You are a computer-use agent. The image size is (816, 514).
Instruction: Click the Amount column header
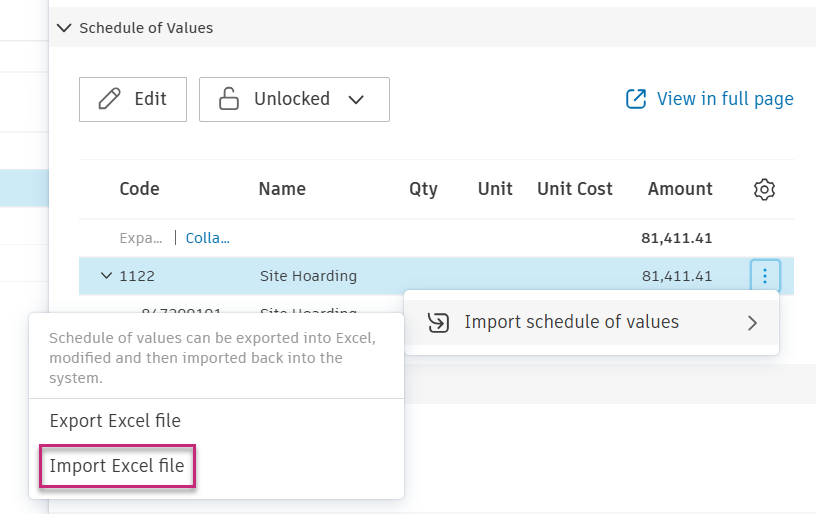[x=680, y=189]
